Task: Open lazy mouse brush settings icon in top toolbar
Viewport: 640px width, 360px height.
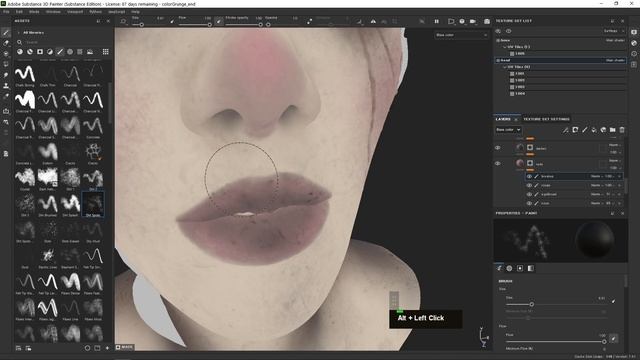Action: (x=309, y=21)
